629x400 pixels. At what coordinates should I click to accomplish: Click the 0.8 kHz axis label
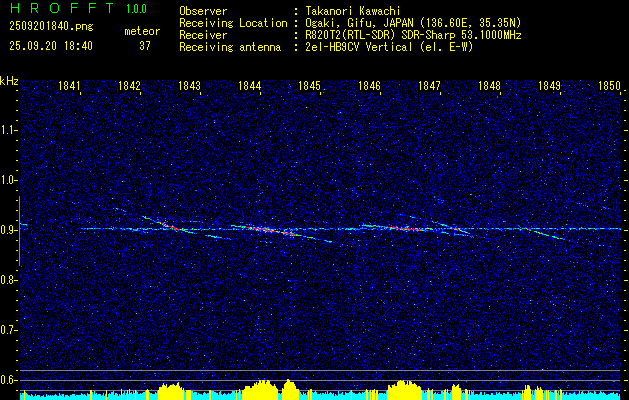click(x=8, y=280)
